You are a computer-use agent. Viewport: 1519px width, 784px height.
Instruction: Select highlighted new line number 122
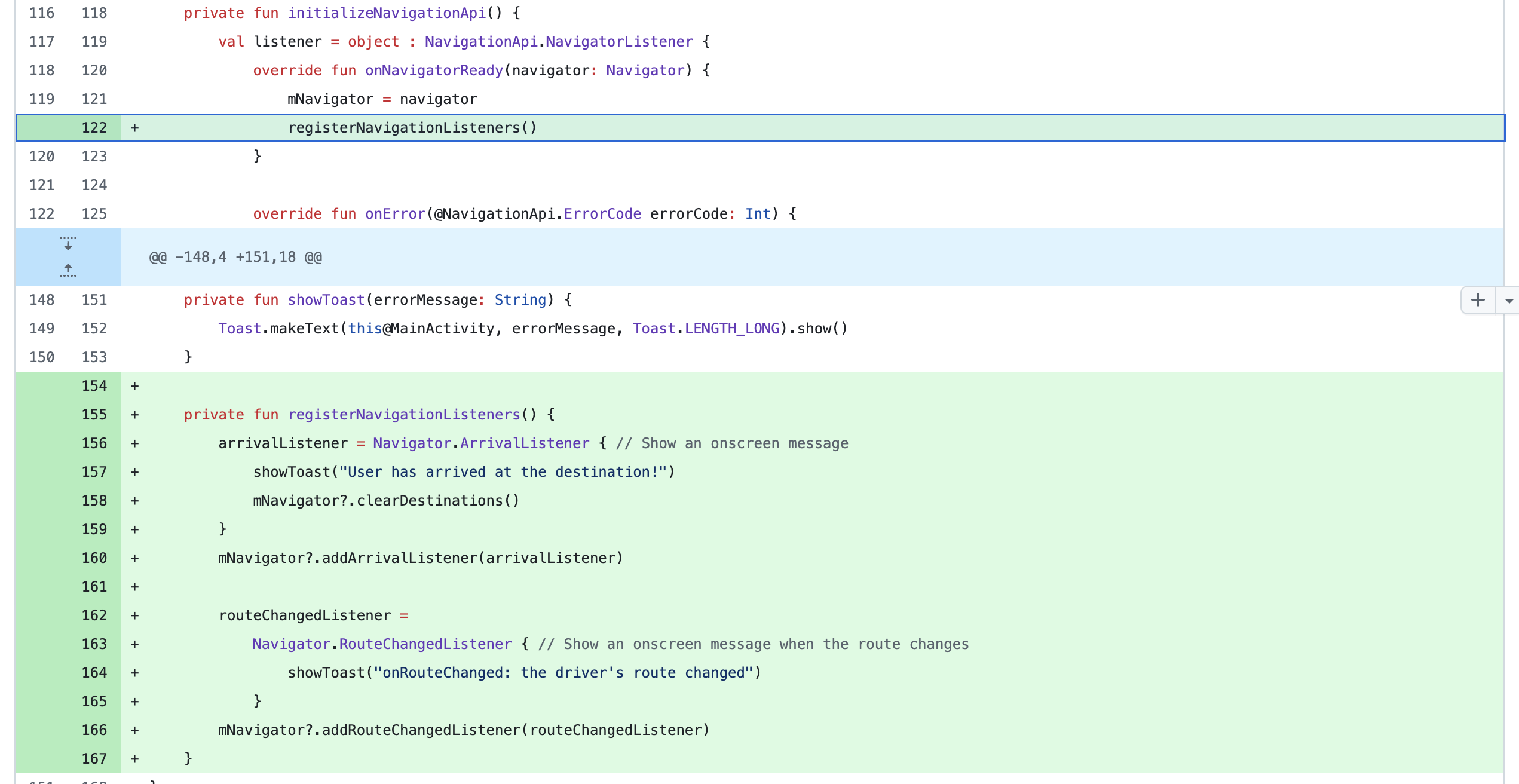pos(94,128)
